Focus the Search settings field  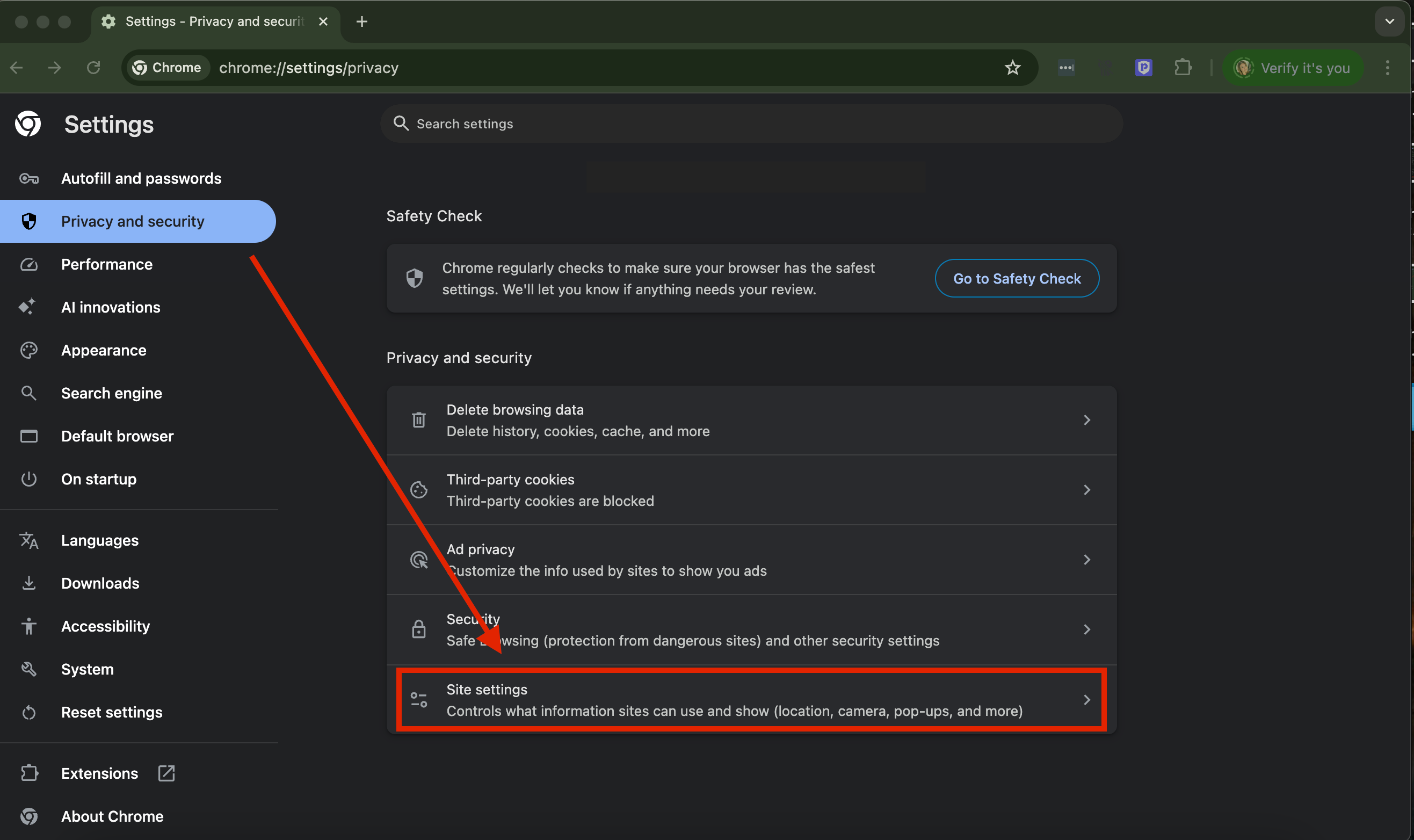(x=751, y=124)
